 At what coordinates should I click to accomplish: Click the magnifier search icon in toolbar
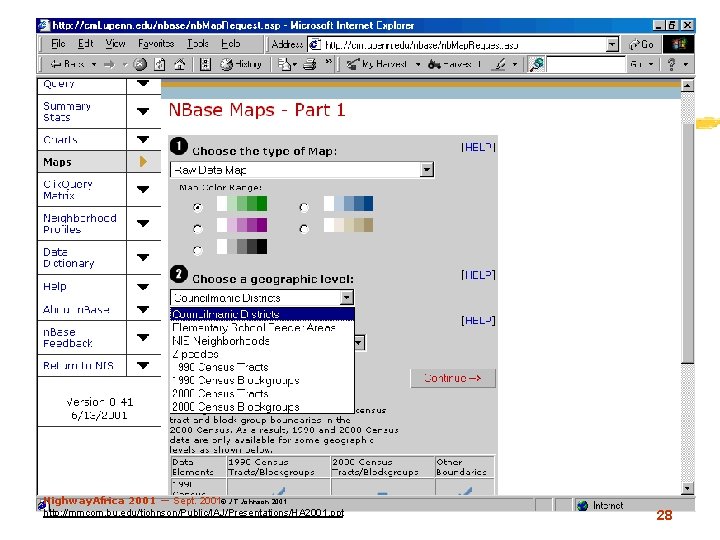coord(536,64)
